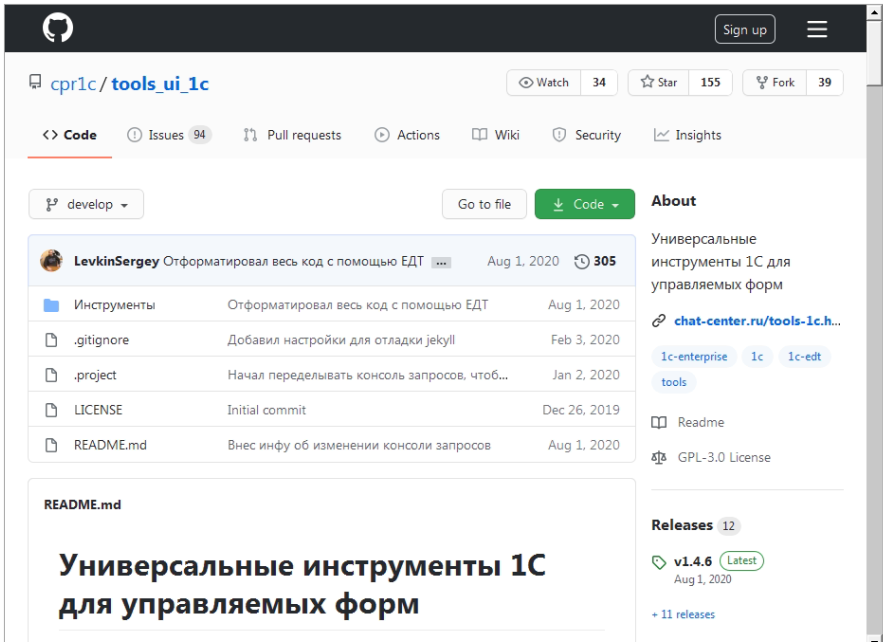
Task: Switch to the Pull requests tab
Action: pos(292,135)
